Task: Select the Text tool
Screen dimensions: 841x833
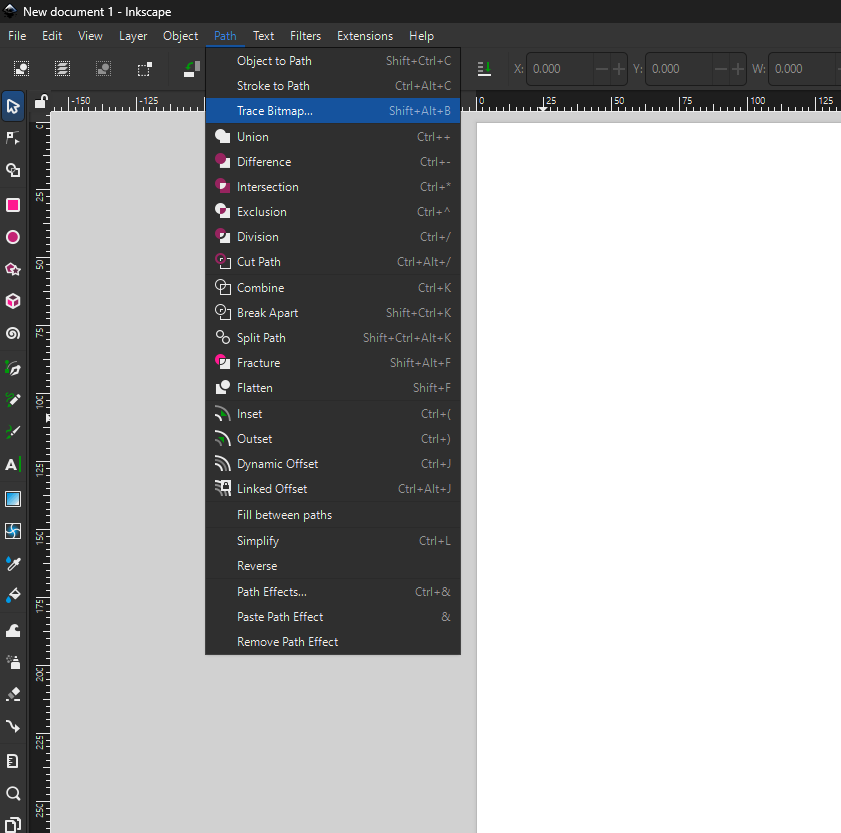Action: (x=13, y=464)
